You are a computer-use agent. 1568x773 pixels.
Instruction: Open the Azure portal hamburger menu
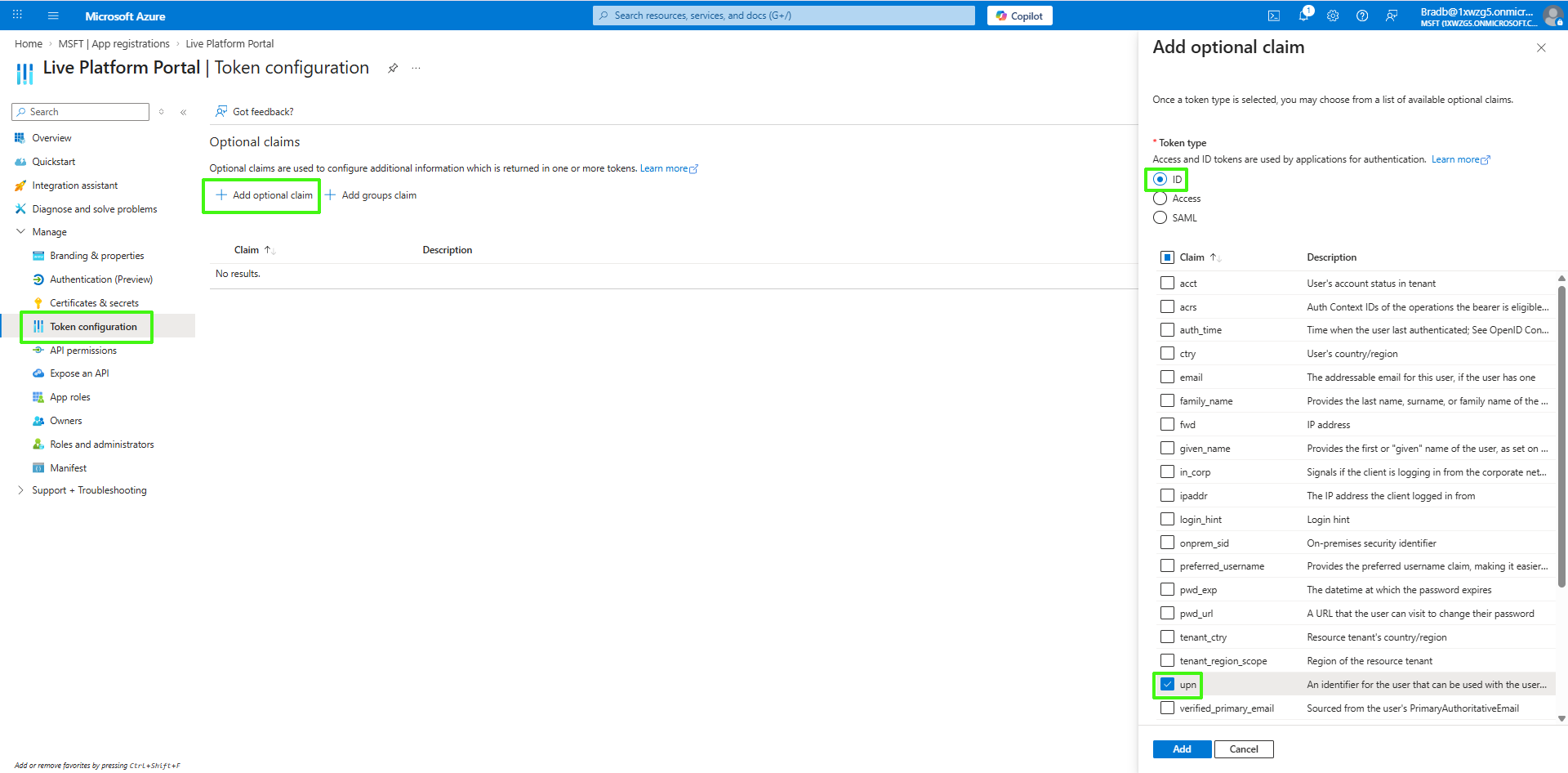(x=53, y=16)
